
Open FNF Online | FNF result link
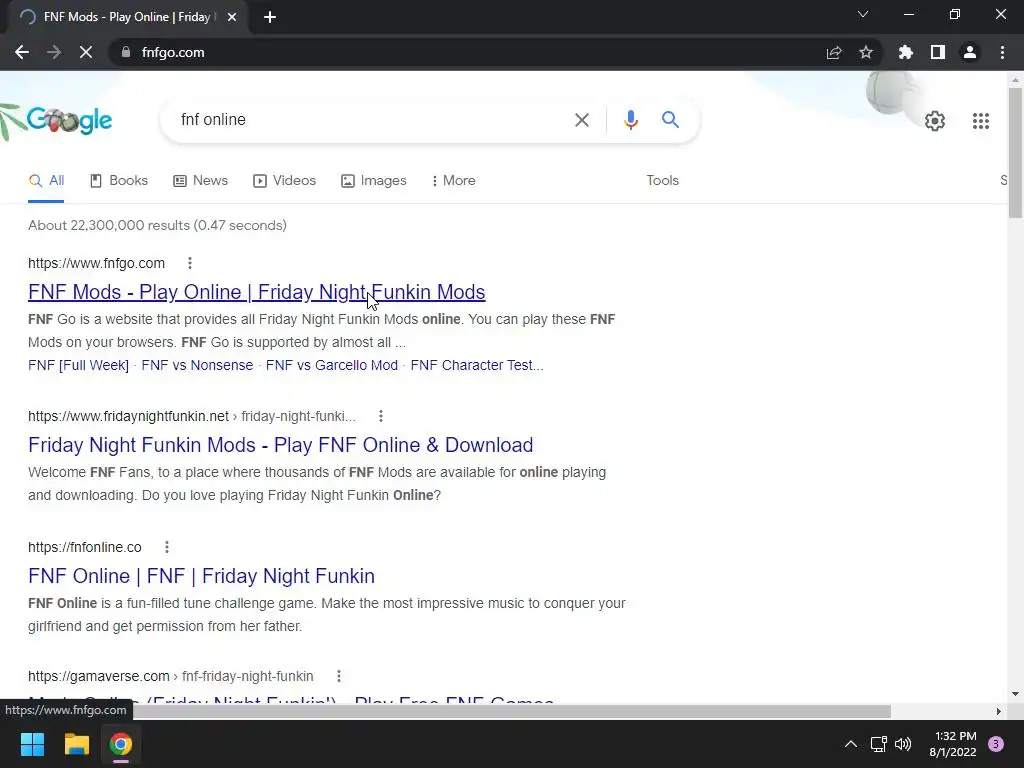201,576
